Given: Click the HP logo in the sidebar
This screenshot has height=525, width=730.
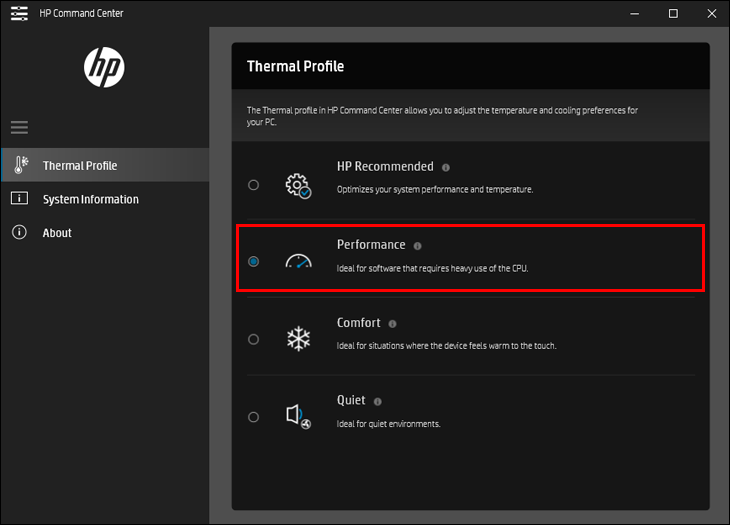Looking at the screenshot, I should 104,67.
